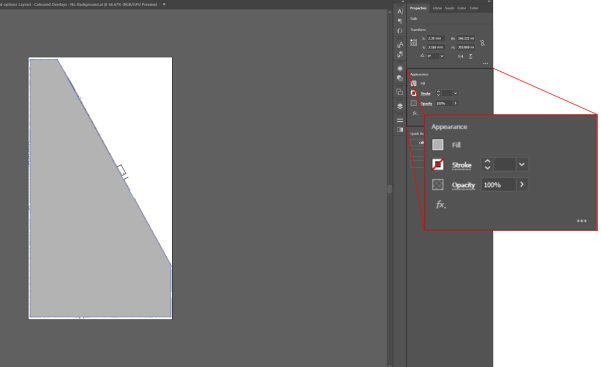Screen dimensions: 601x367
Task: Click the X position field in Transform
Action: (x=436, y=38)
